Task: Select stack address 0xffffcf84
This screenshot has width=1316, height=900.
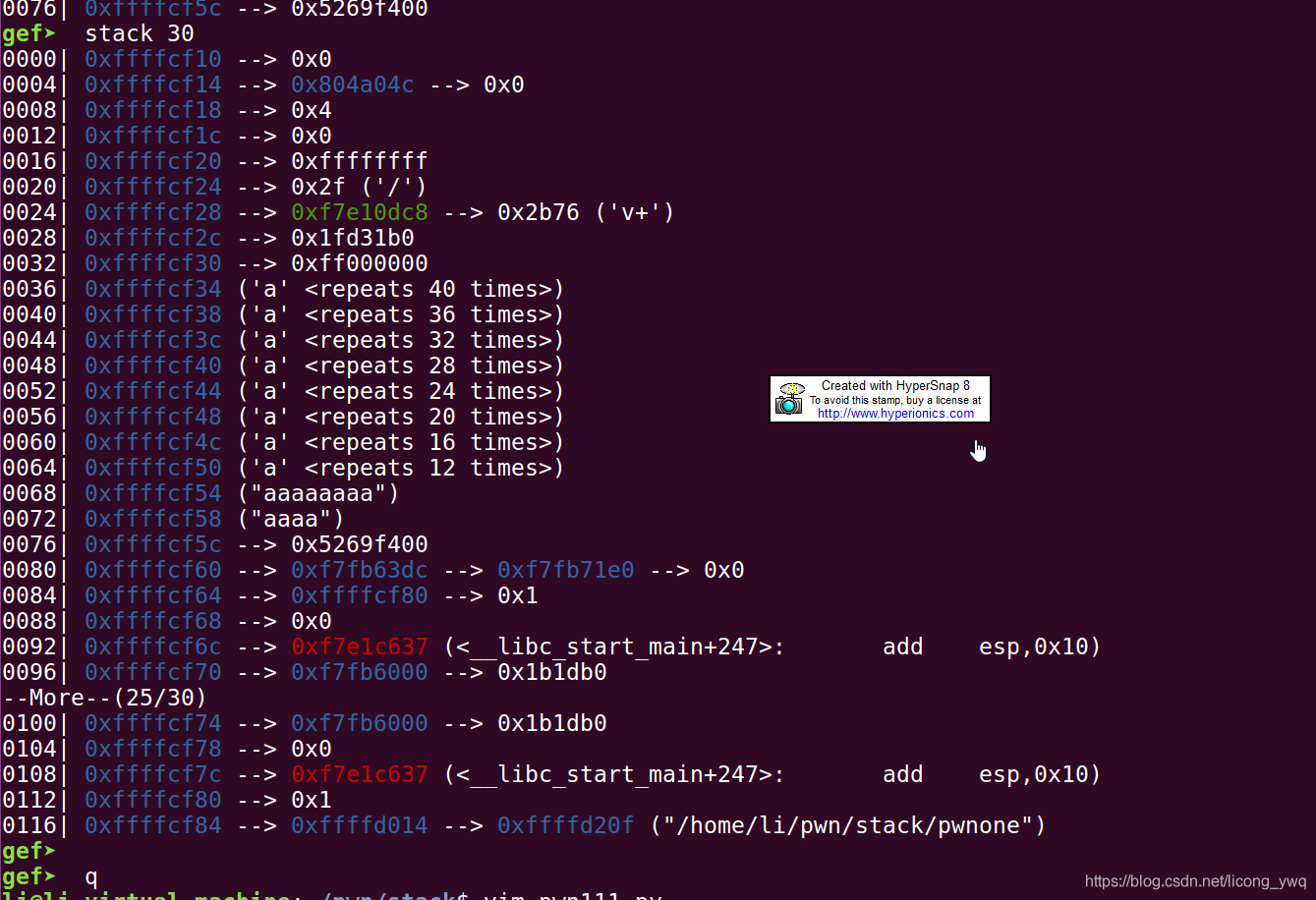Action: coord(153,825)
